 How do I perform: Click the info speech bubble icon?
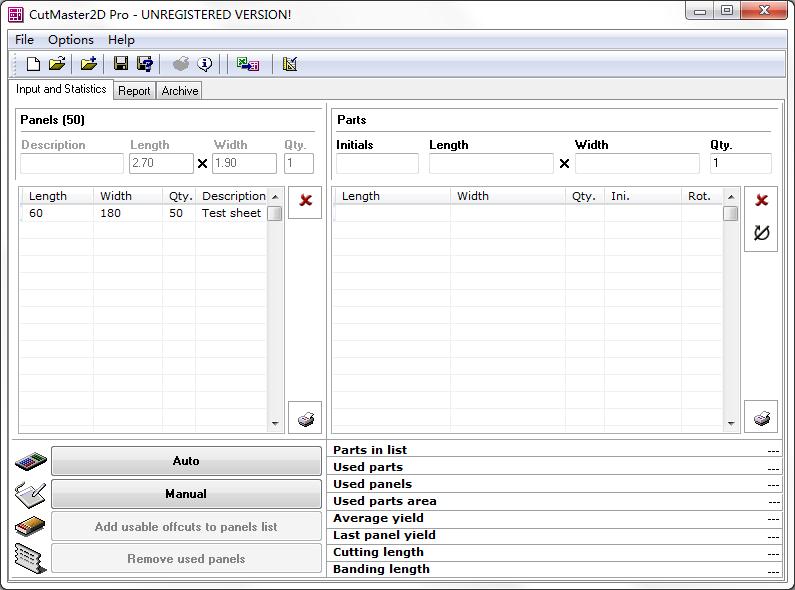click(205, 64)
